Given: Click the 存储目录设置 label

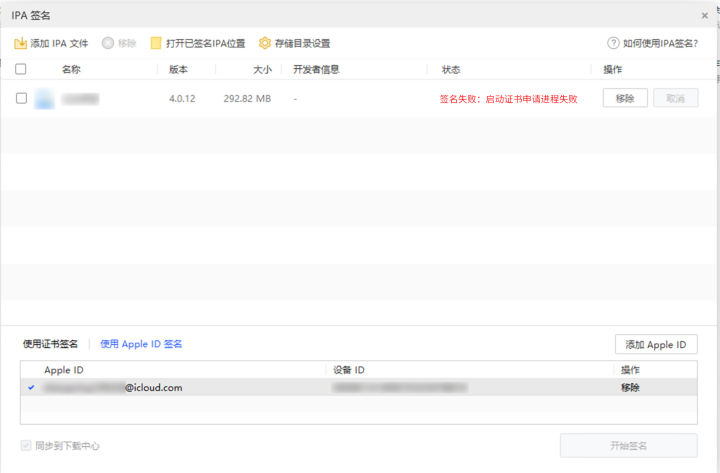Looking at the screenshot, I should tap(302, 43).
